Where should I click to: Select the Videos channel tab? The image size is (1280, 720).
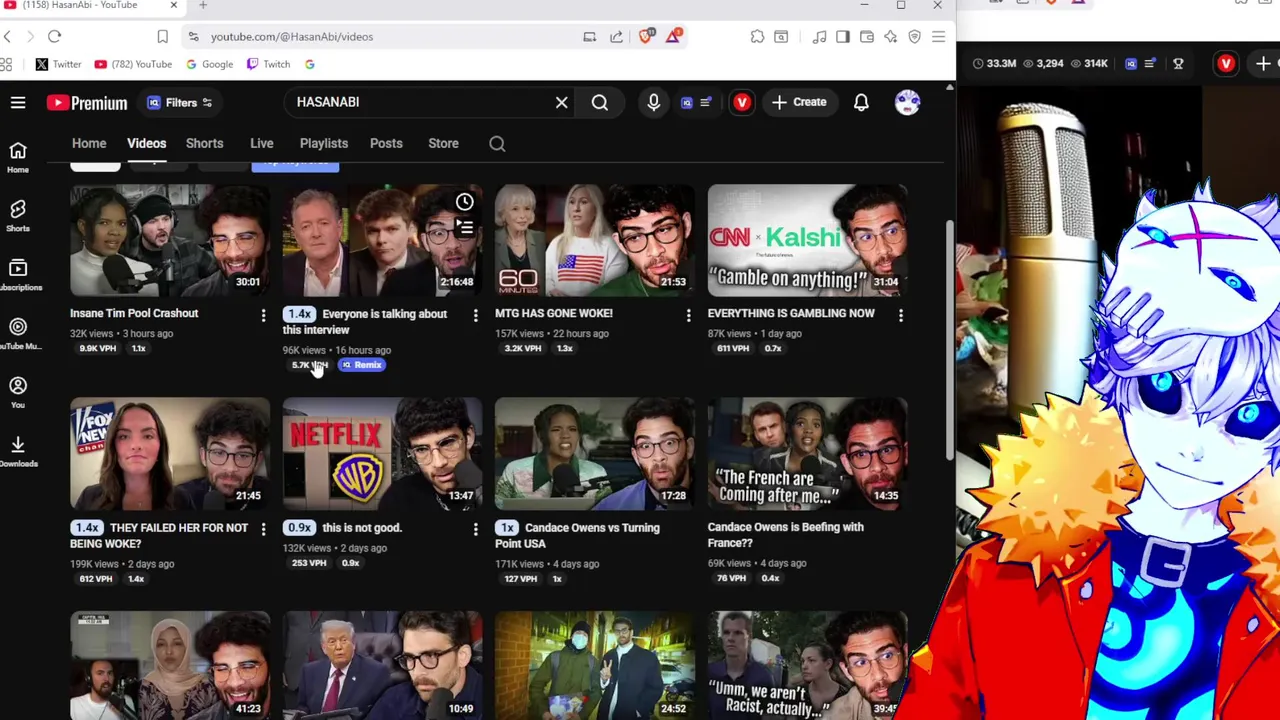click(146, 143)
